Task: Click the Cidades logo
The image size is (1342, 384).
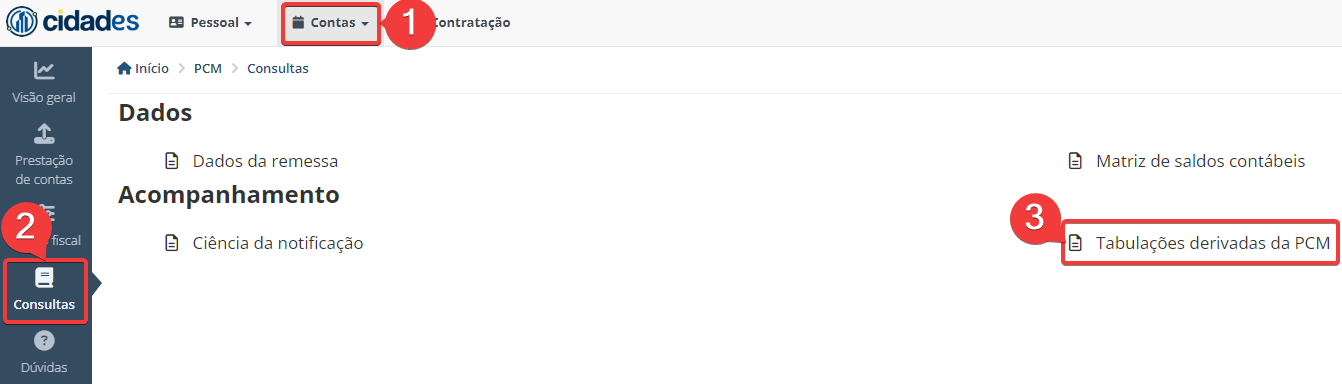Action: (x=72, y=22)
